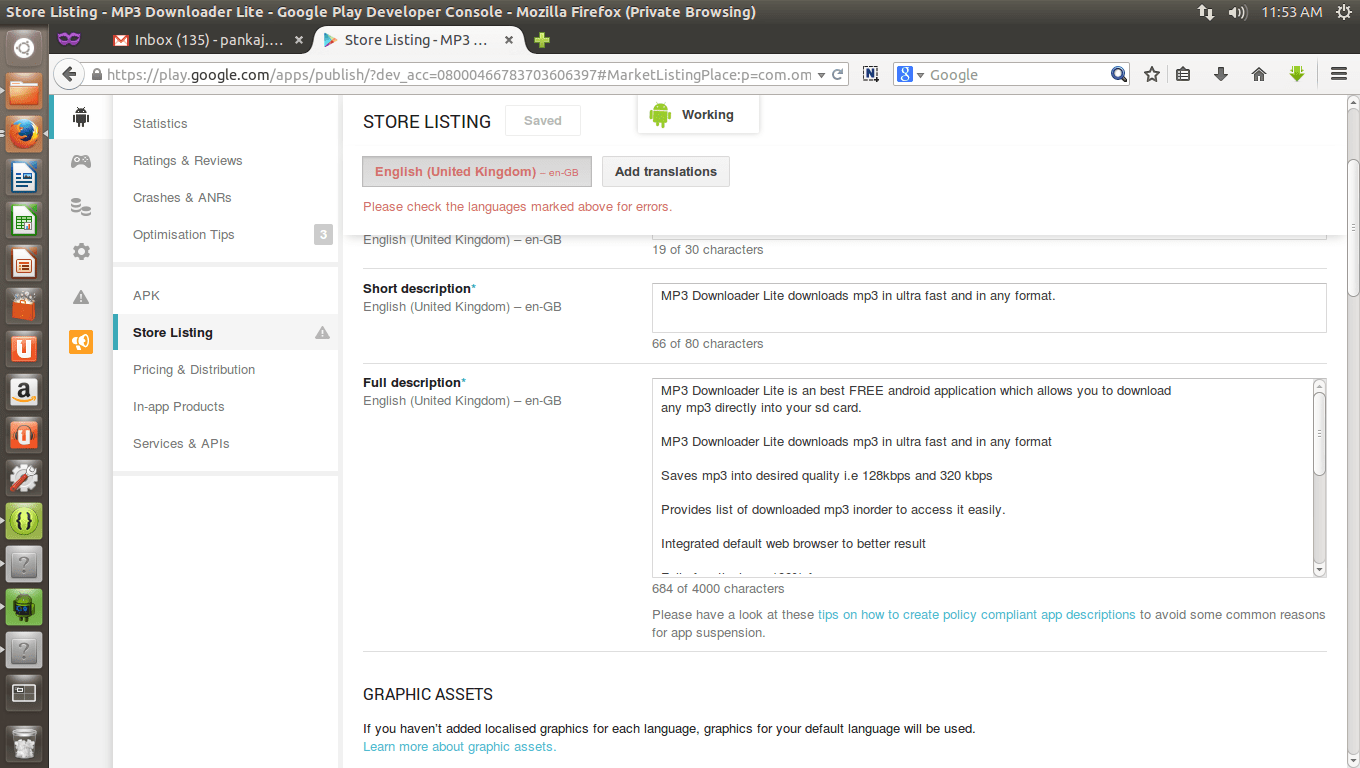Screen dimensions: 1360x768
Task: Open Learn more about graphic assets link
Action: point(460,747)
